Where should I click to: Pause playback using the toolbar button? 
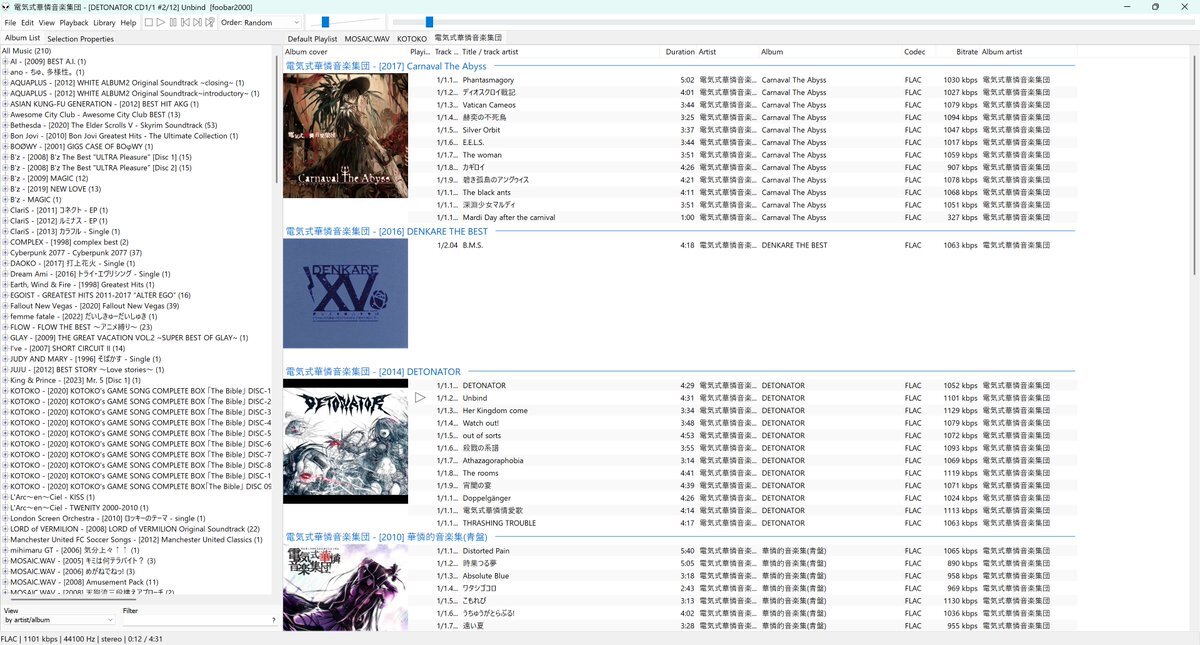(173, 22)
